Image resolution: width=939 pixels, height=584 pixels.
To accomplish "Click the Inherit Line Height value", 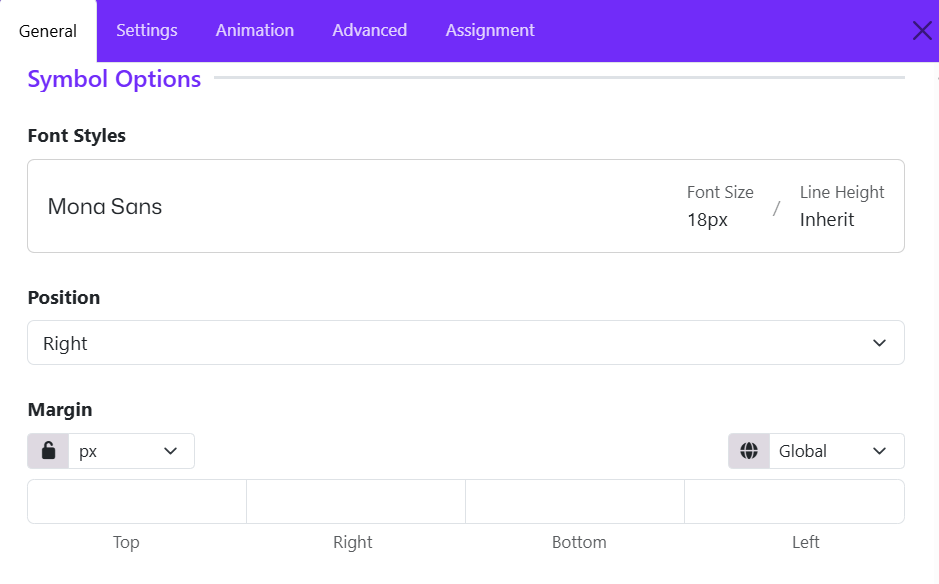I will (x=826, y=220).
